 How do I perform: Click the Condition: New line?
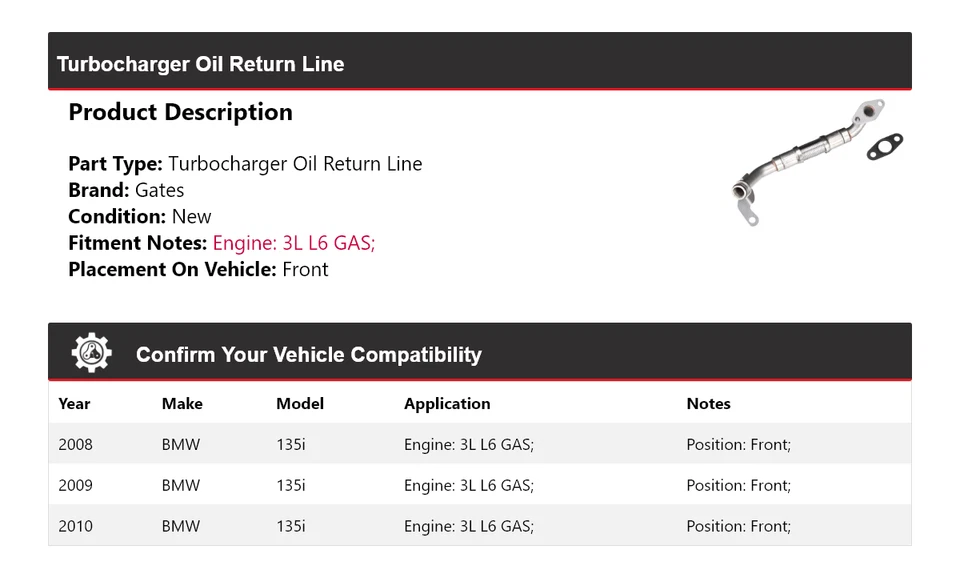(x=140, y=216)
